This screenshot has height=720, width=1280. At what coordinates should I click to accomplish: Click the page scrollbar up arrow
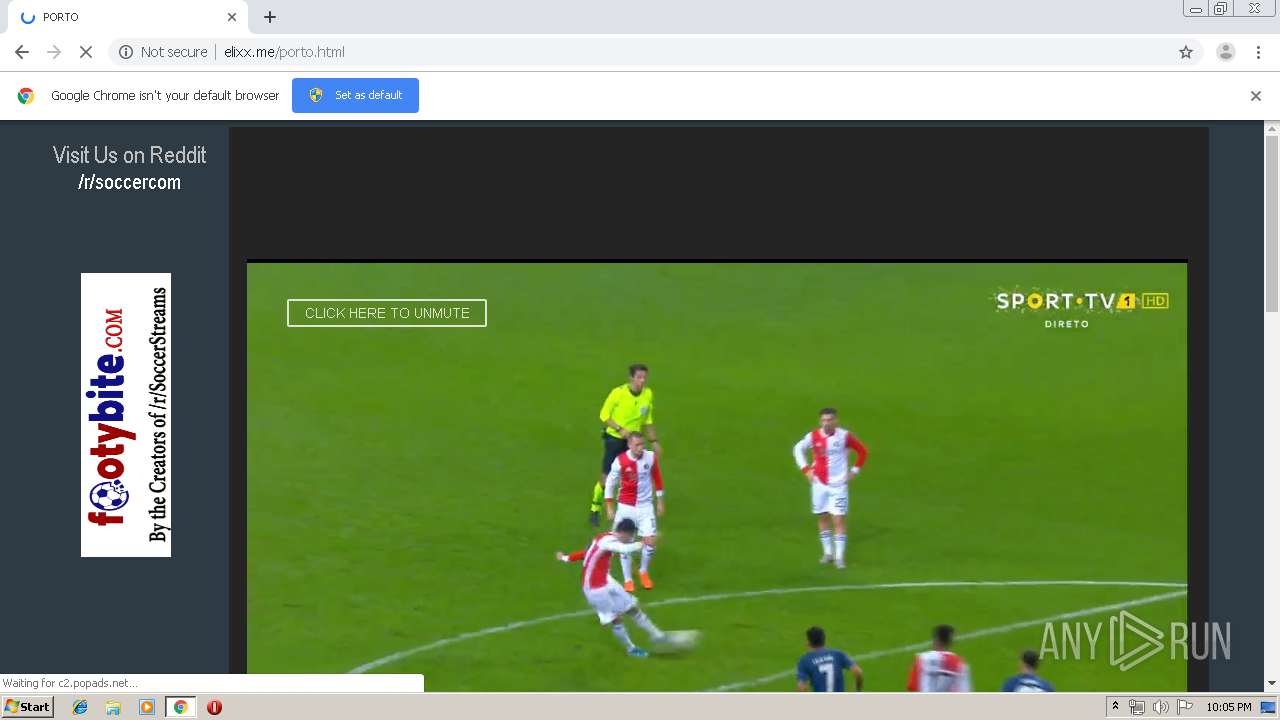(x=1272, y=128)
